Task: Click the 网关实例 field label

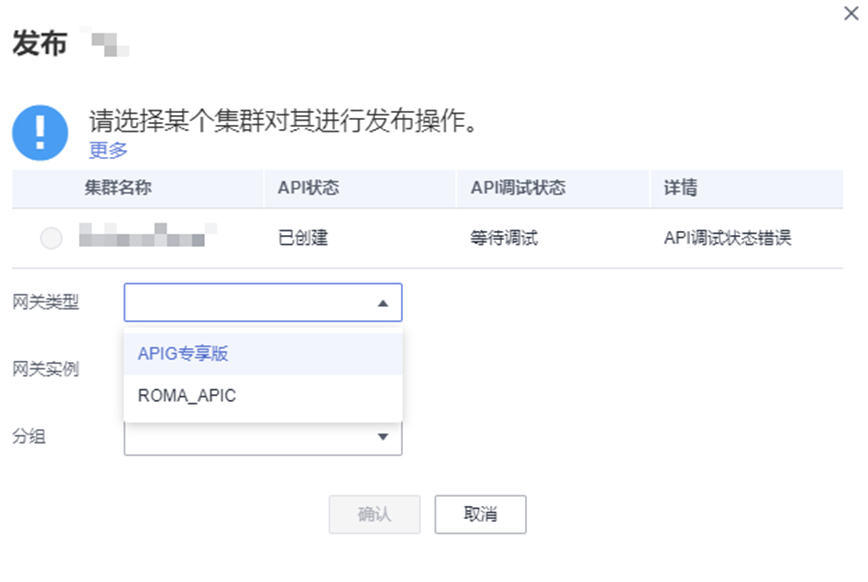Action: 46,369
